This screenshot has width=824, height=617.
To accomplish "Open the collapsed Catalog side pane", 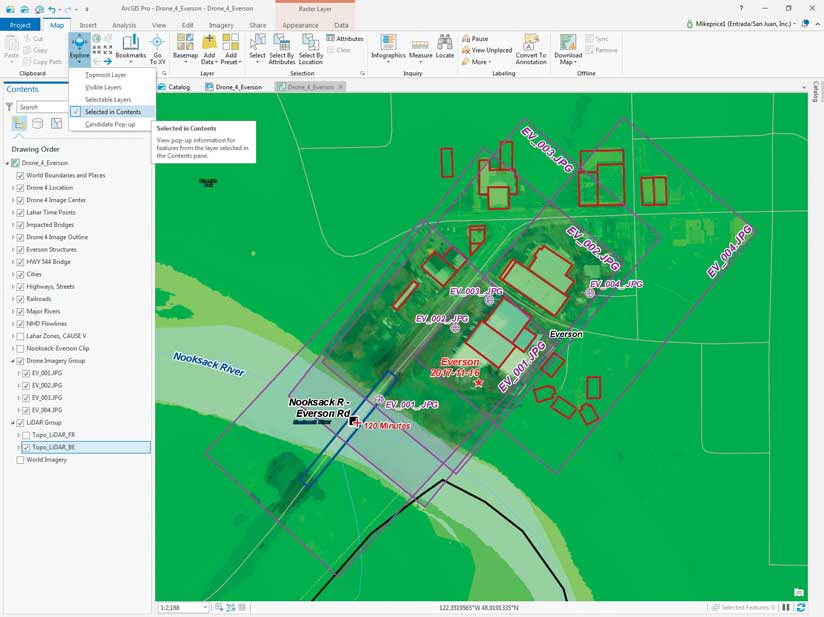I will [816, 91].
